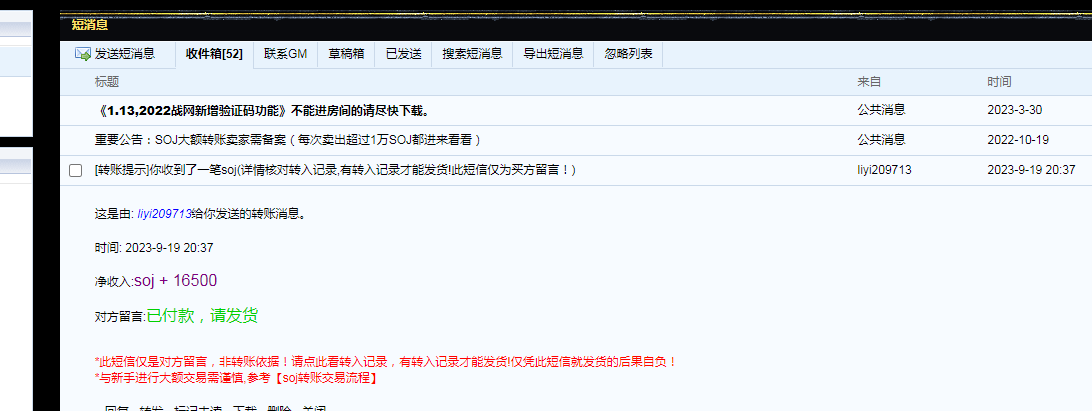Open the 发送短消息 compose tab
Viewport: 1092px width, 411px height.
125,54
